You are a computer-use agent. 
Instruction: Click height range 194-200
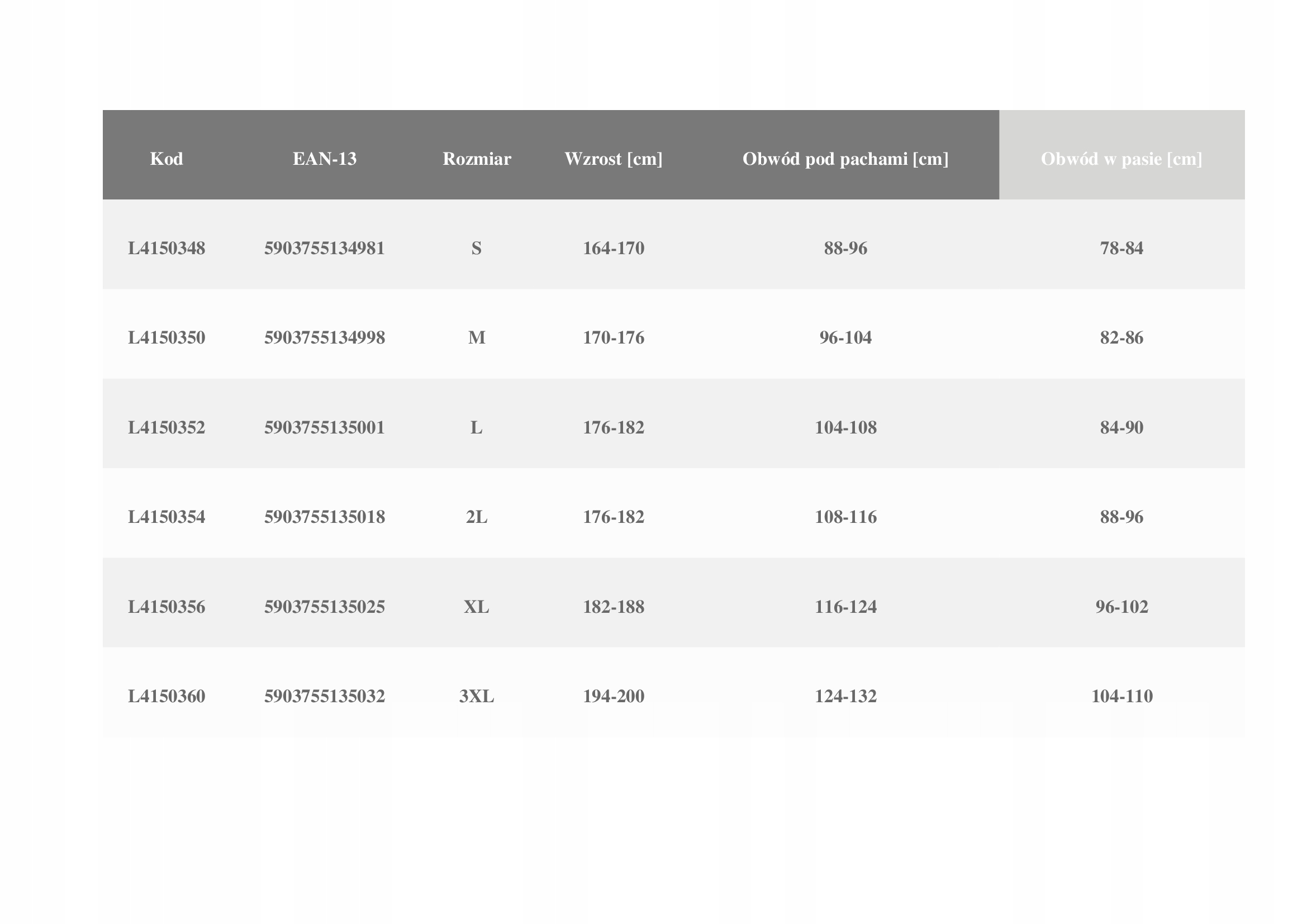click(x=613, y=697)
